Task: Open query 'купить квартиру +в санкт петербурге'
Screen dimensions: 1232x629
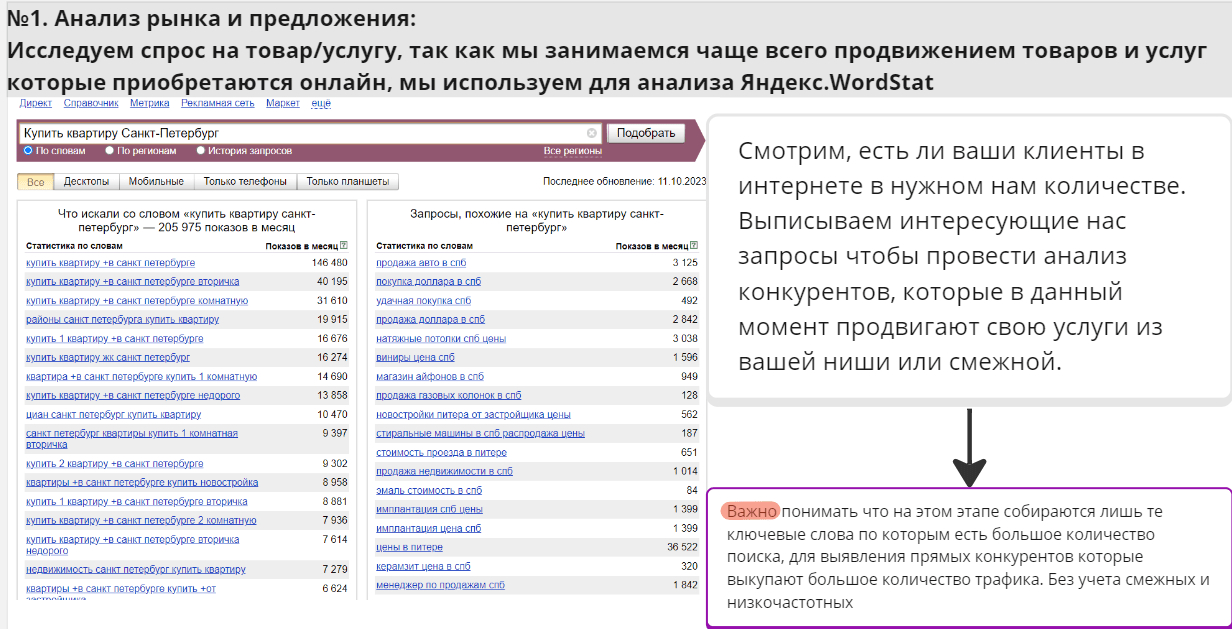Action: pos(111,262)
